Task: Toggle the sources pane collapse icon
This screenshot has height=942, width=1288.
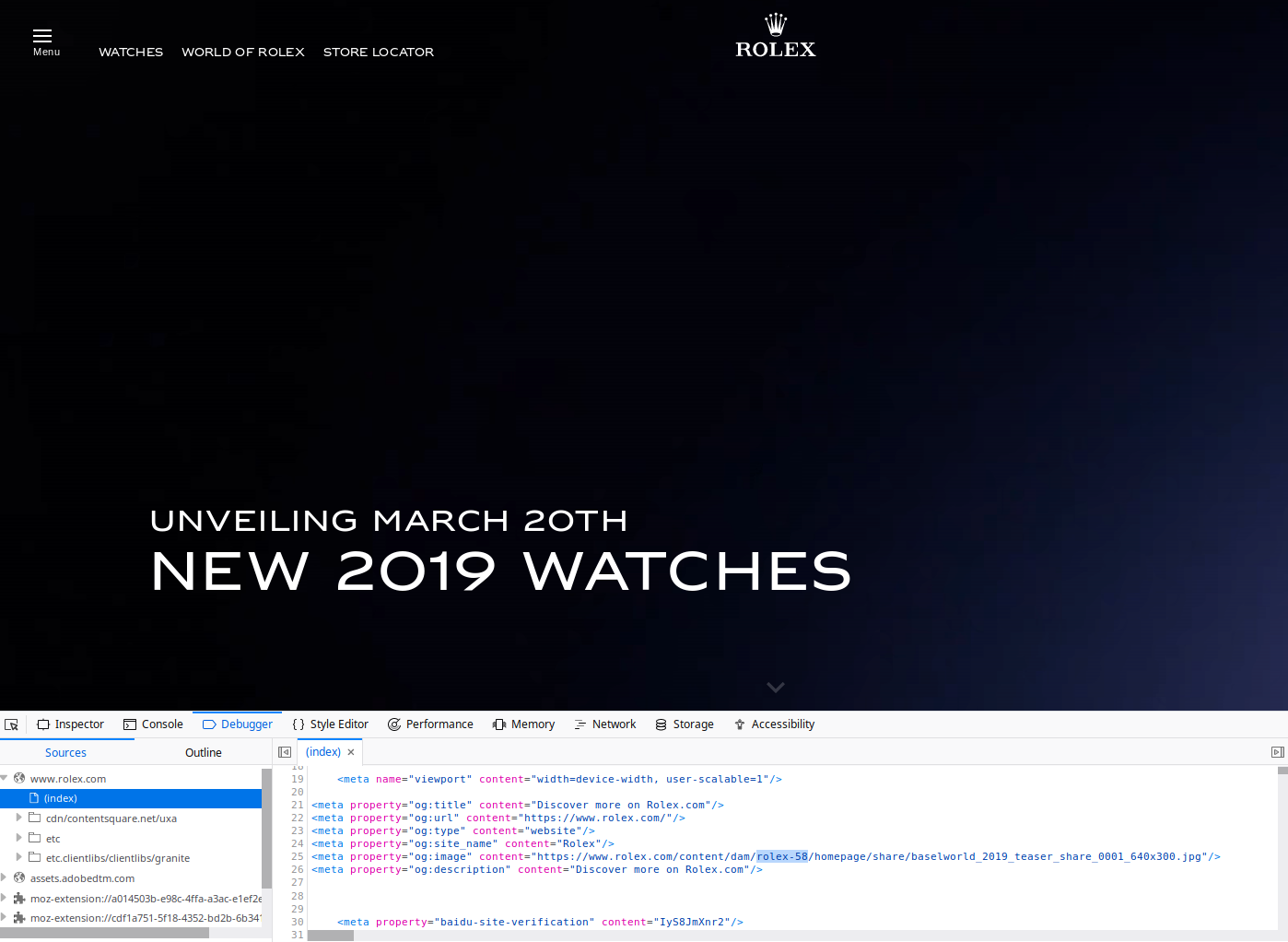Action: pos(285,752)
